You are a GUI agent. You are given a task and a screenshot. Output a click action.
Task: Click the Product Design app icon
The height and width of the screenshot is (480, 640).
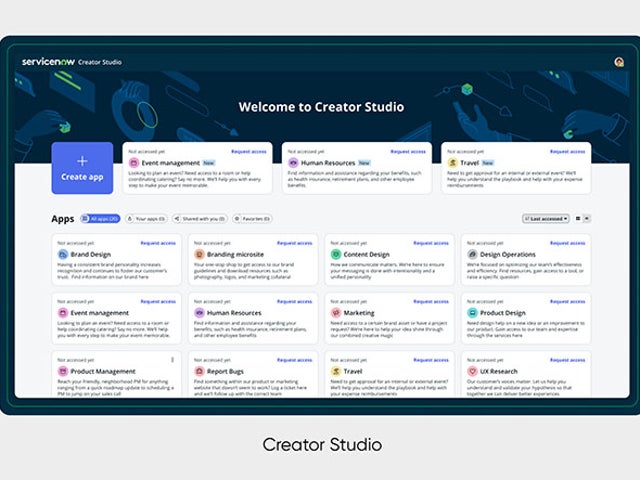tap(472, 313)
